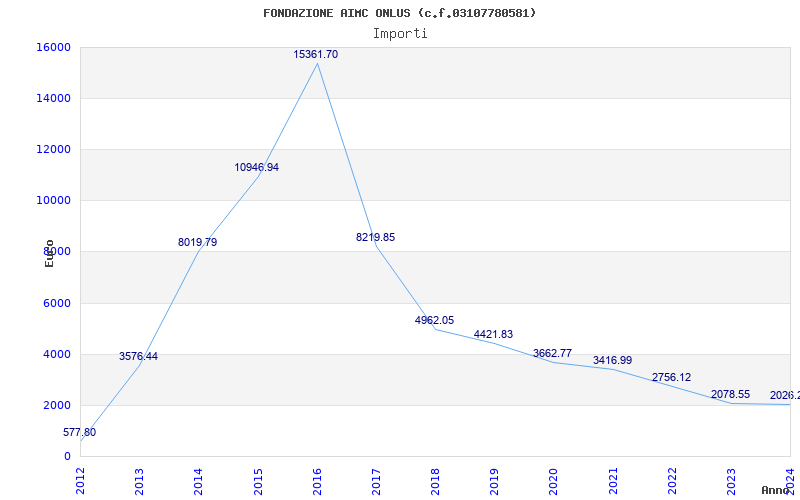Select the 10946.94 data label
The image size is (800, 500).
point(257,167)
